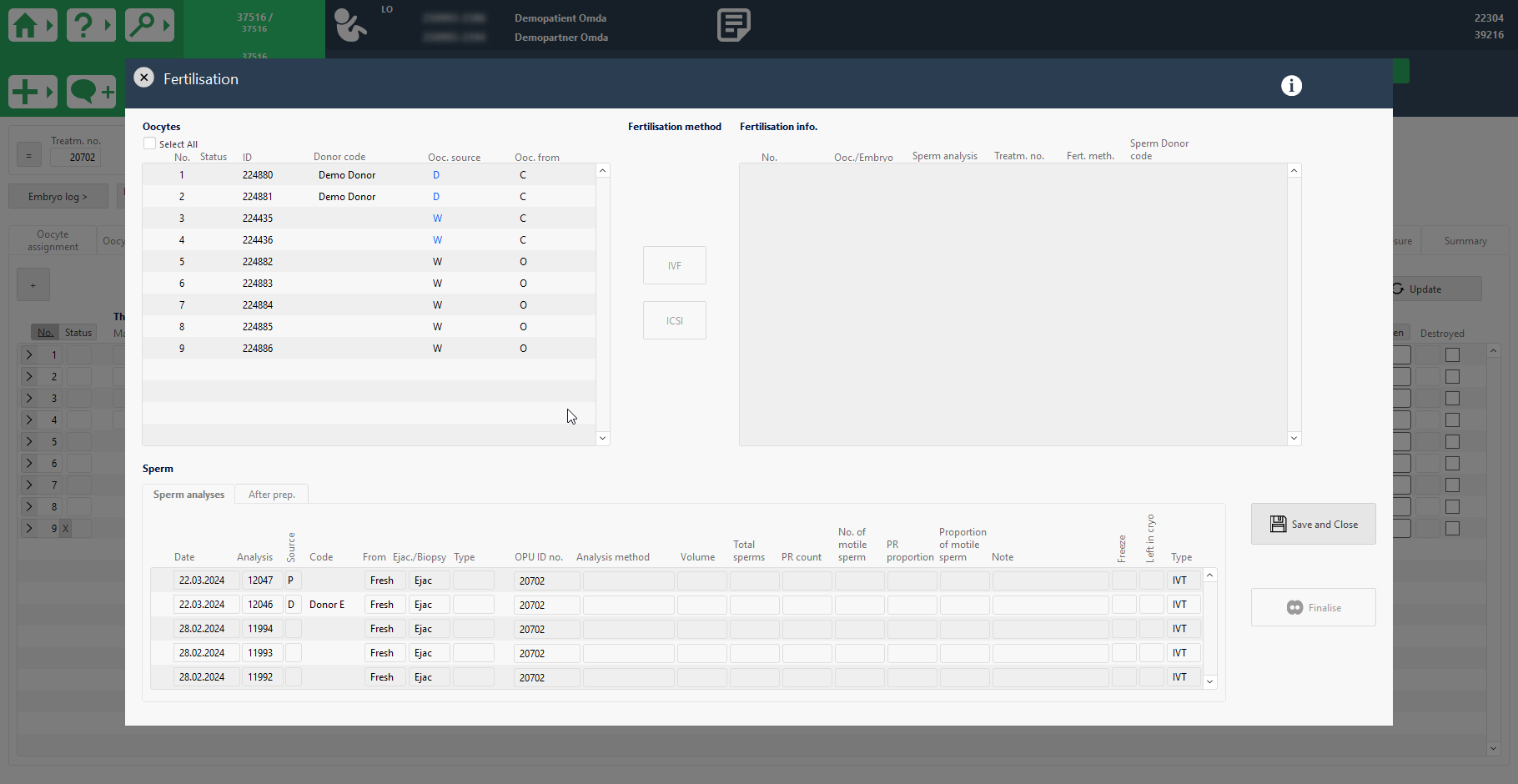Open the patient notes document icon
The image size is (1518, 784).
point(733,25)
